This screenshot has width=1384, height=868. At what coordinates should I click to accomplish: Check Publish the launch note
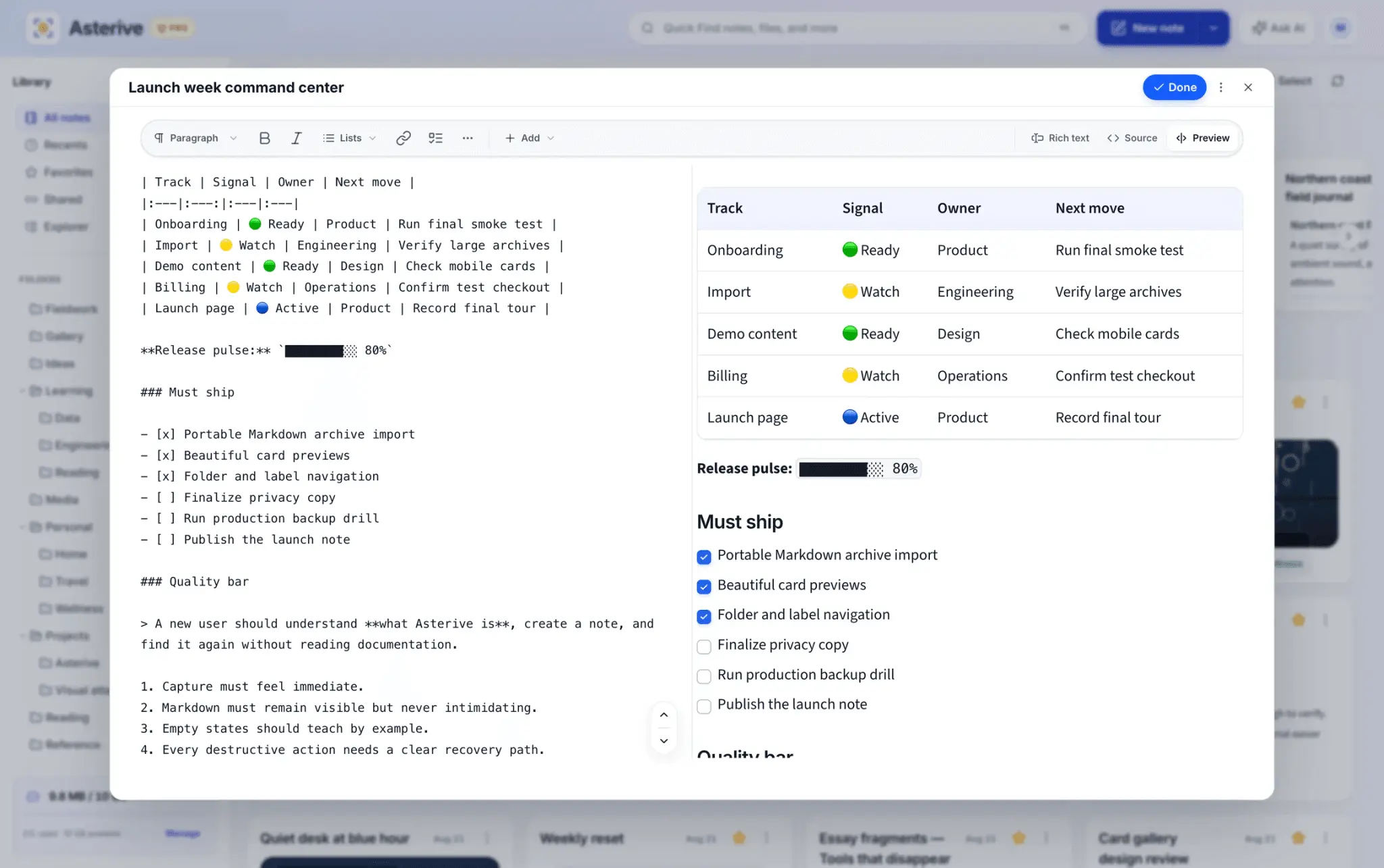tap(703, 706)
